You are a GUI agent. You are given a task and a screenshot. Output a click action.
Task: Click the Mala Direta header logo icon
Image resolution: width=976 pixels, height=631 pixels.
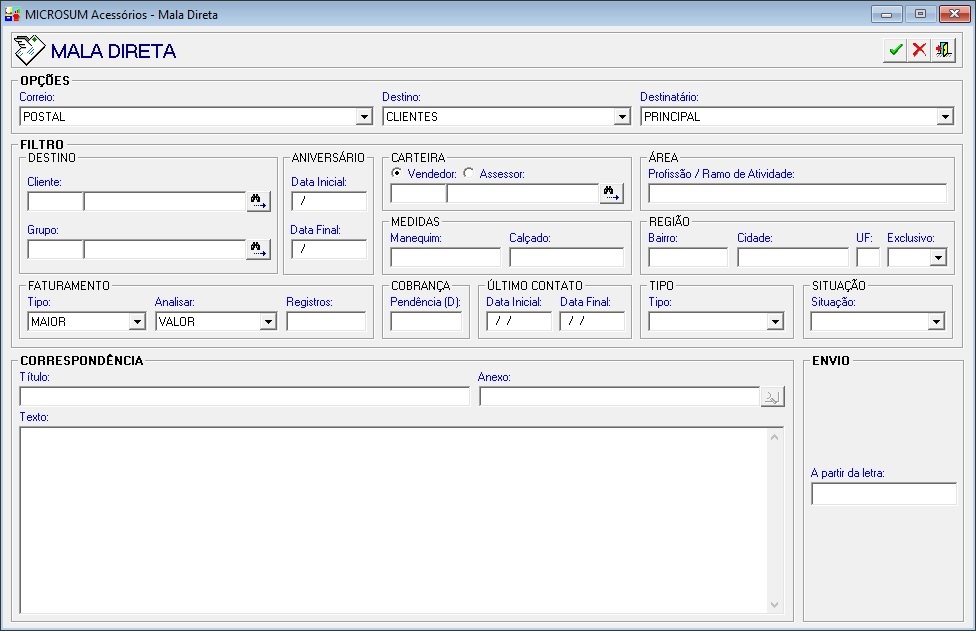coord(29,50)
